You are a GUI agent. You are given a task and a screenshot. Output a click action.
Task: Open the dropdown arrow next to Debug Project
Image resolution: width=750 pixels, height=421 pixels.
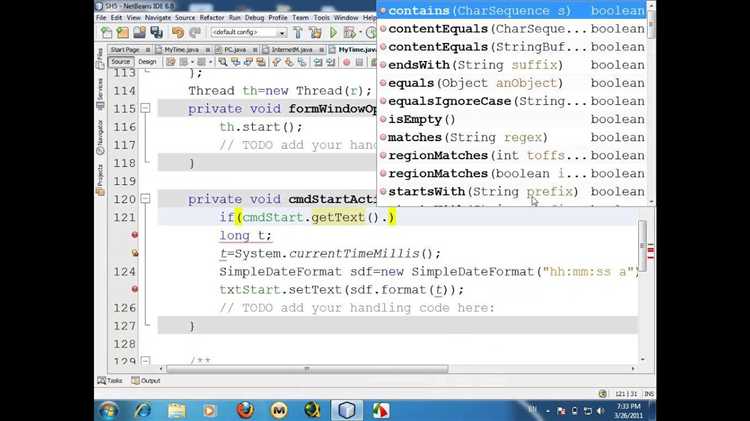pos(360,33)
